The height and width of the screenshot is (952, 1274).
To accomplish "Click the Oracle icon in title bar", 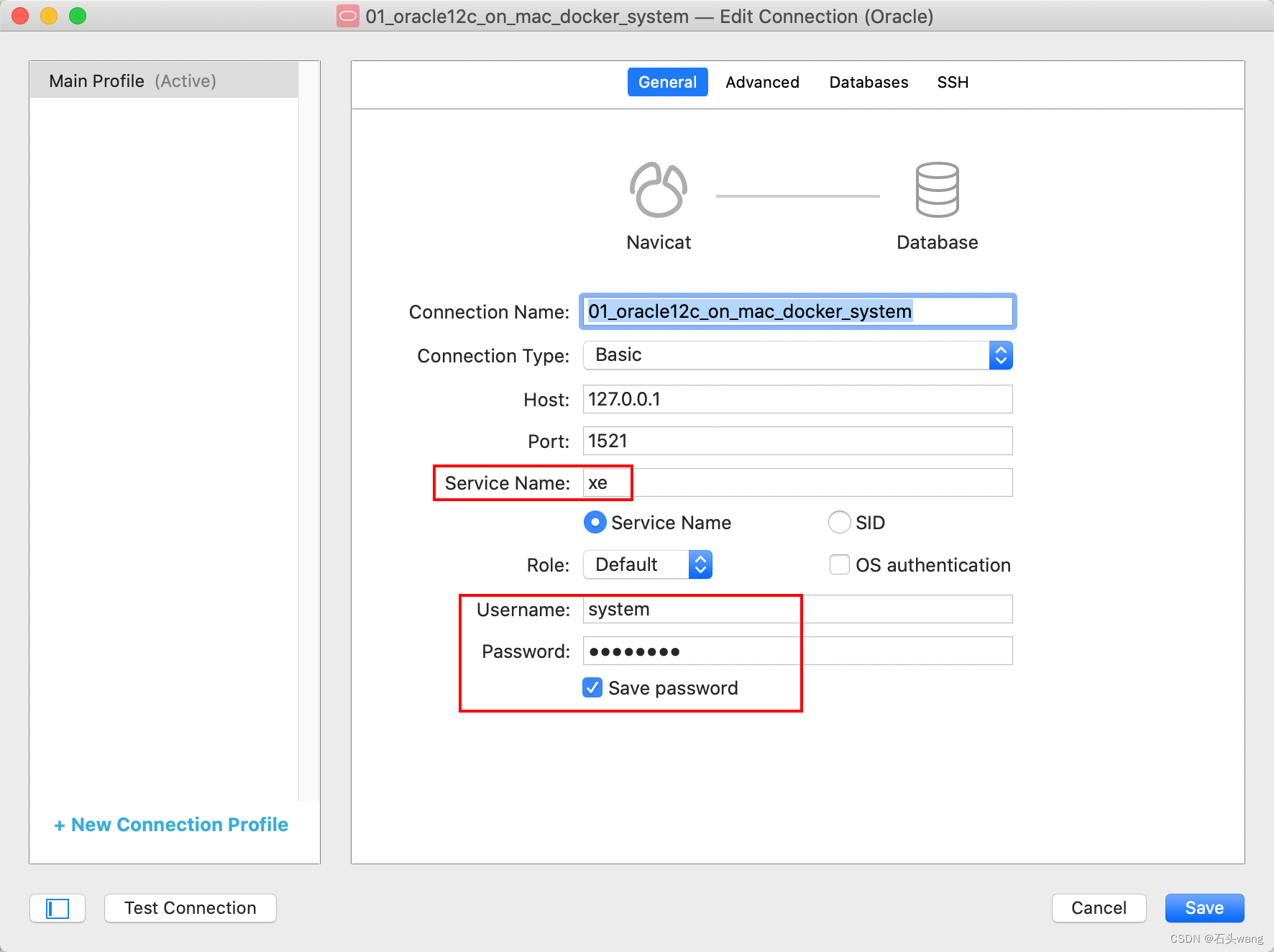I will pos(348,16).
